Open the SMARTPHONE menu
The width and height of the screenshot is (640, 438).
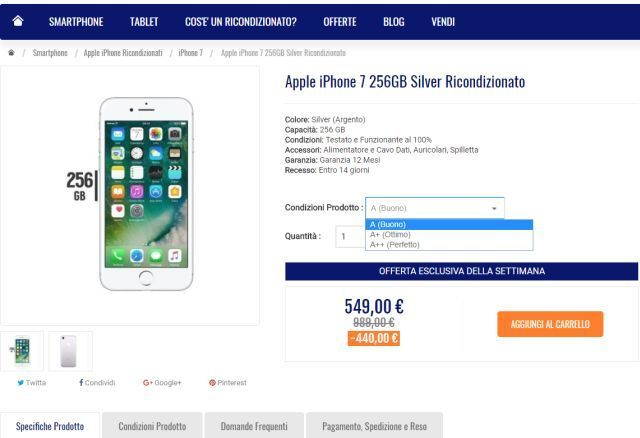76,22
